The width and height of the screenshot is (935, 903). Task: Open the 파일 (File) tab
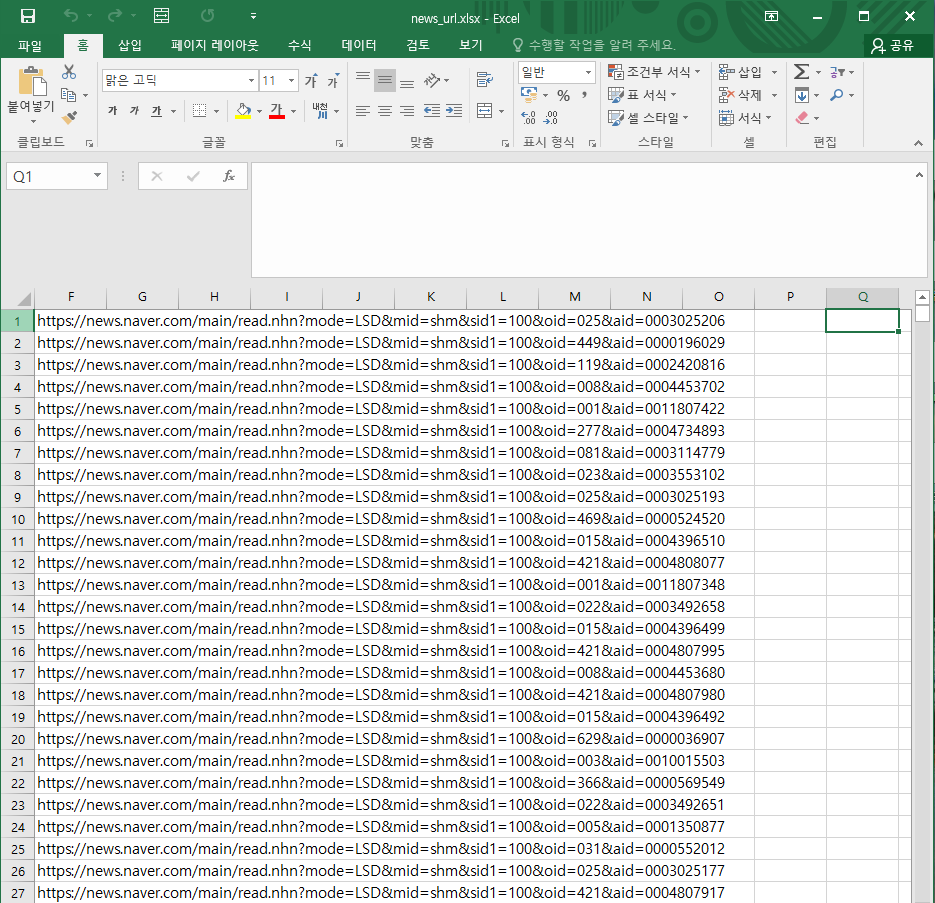pyautogui.click(x=30, y=45)
